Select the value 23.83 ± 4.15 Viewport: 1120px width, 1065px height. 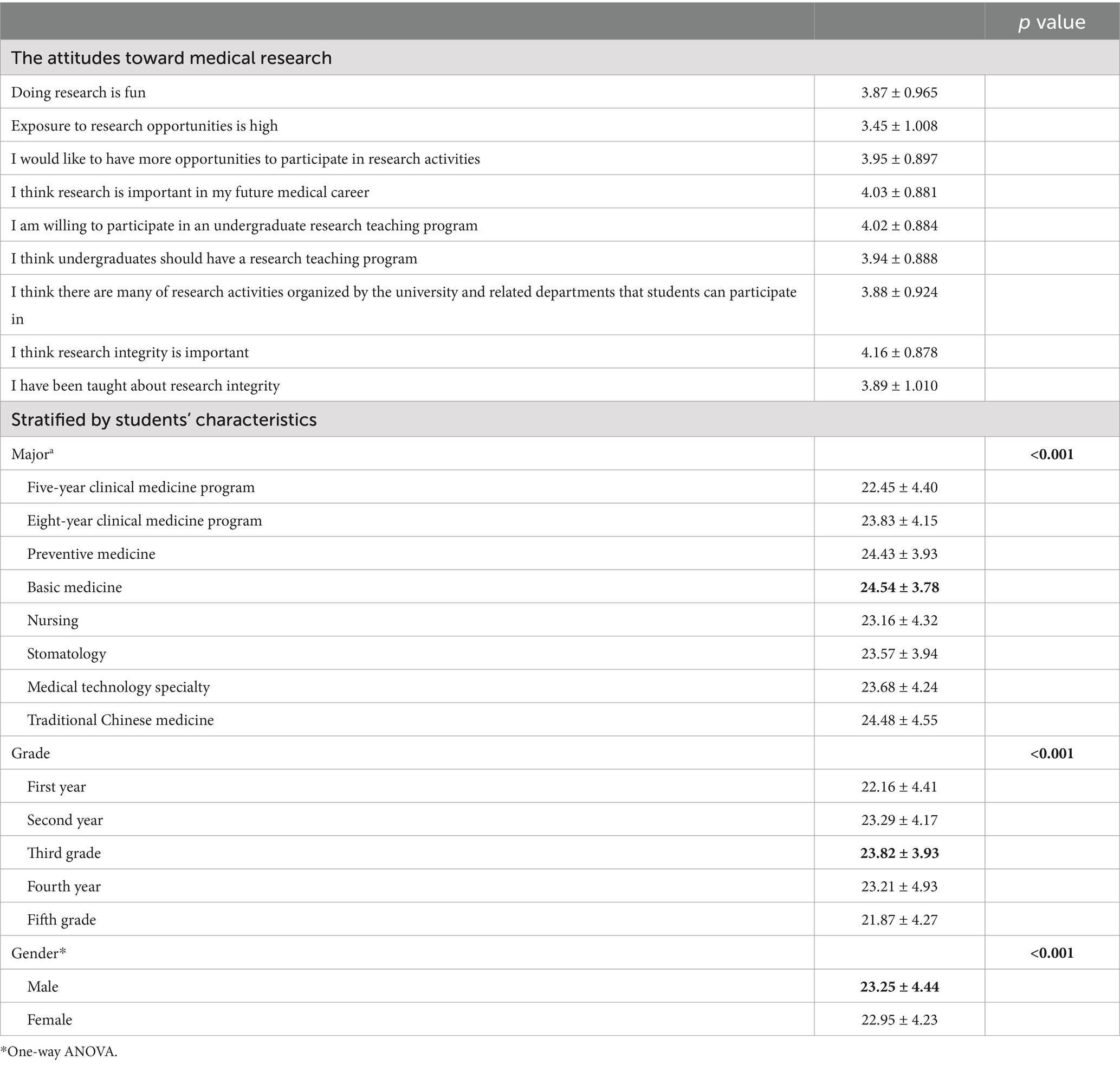899,521
